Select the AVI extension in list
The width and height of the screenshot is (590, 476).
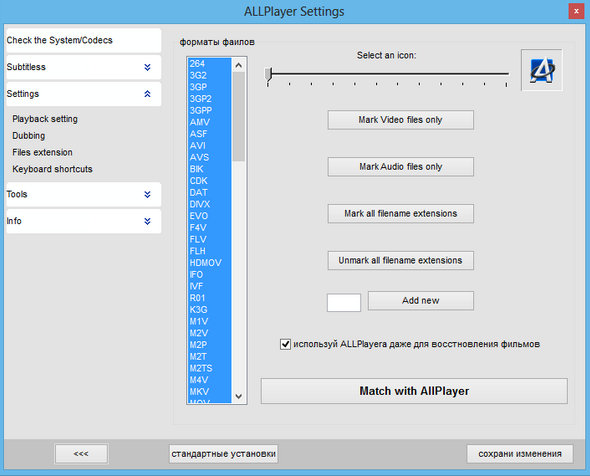pyautogui.click(x=210, y=145)
